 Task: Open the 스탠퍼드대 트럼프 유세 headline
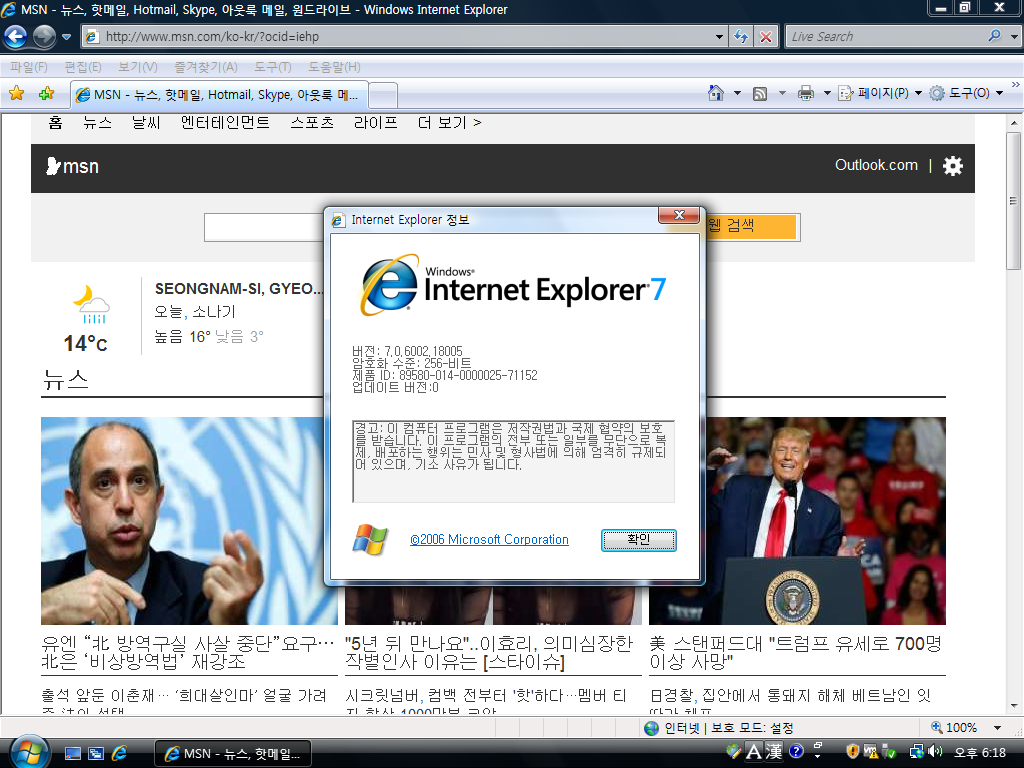tap(795, 652)
